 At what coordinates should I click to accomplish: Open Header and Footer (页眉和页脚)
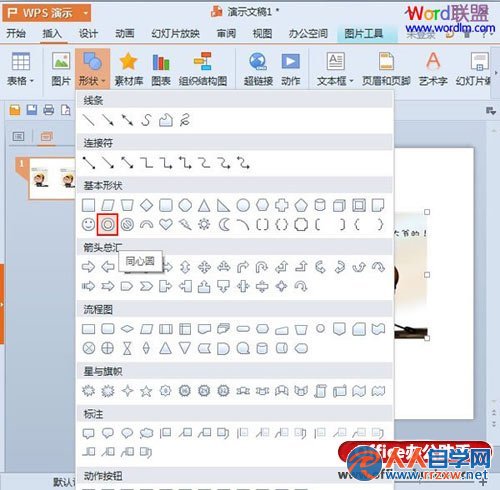[386, 69]
